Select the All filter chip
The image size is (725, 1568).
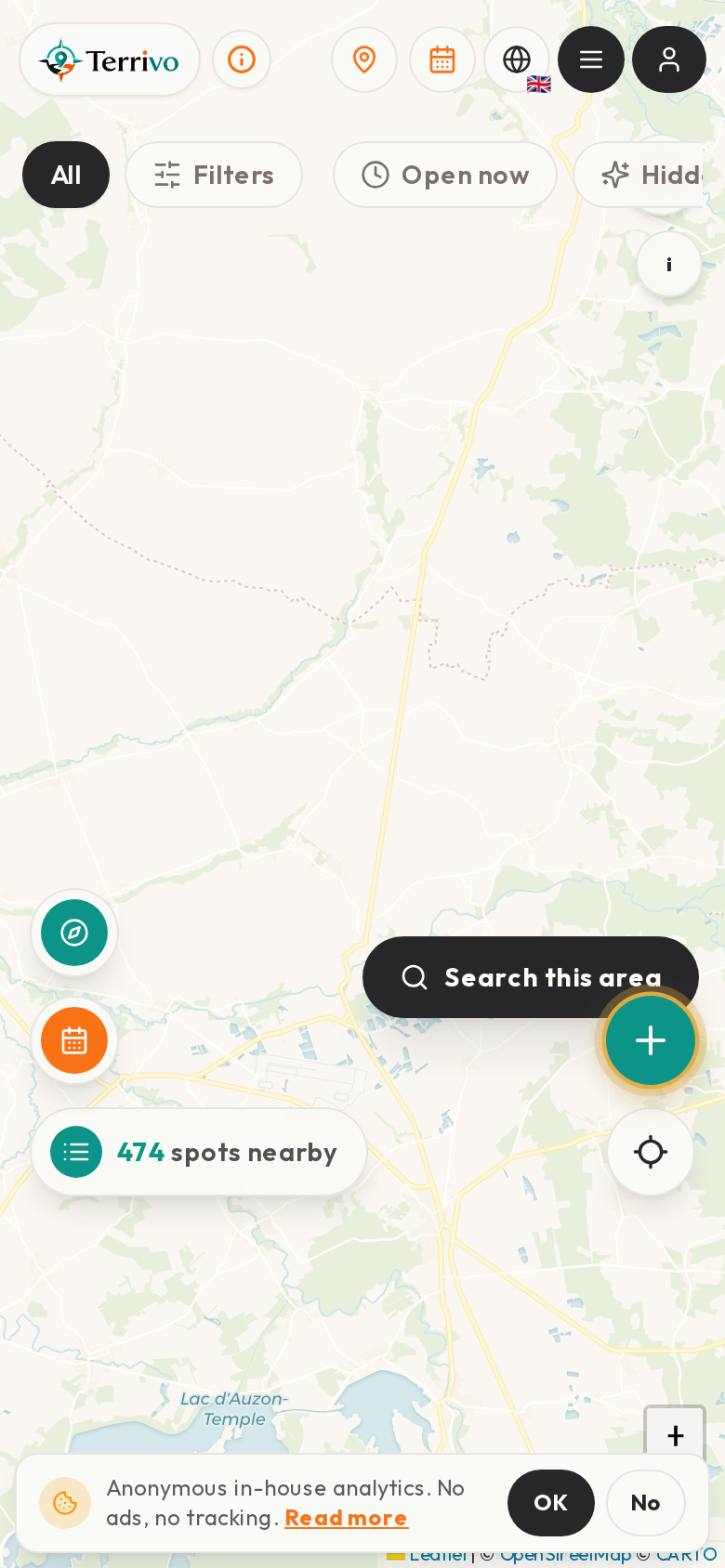point(66,175)
